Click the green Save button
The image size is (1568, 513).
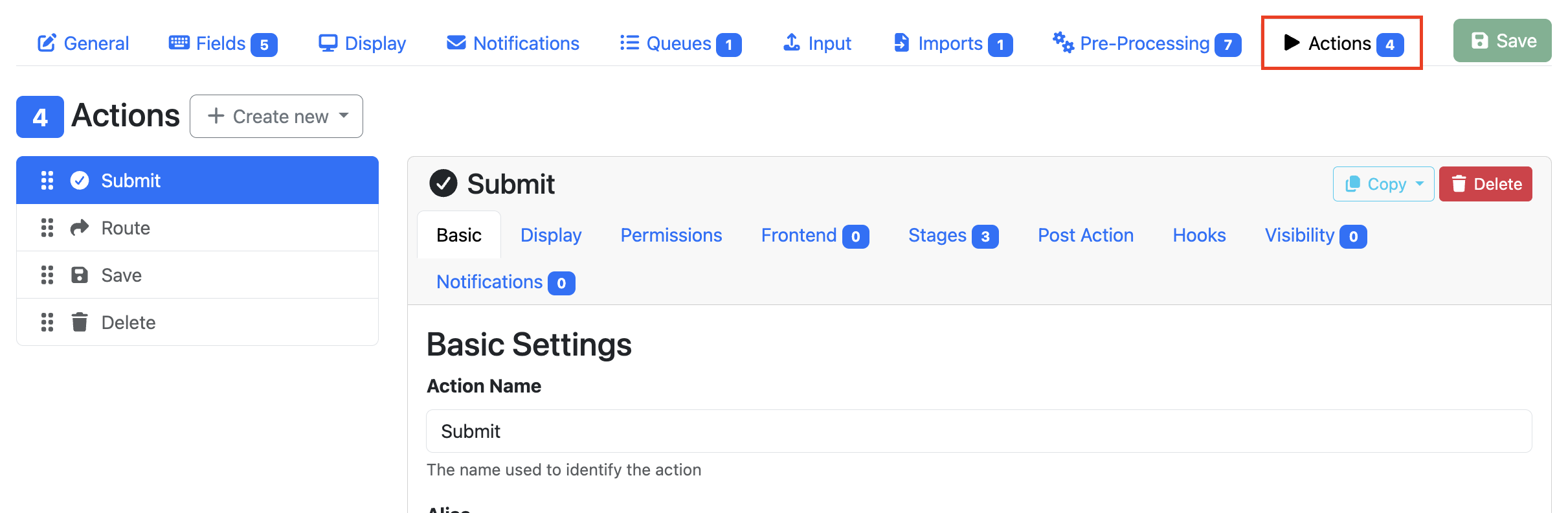(1502, 41)
